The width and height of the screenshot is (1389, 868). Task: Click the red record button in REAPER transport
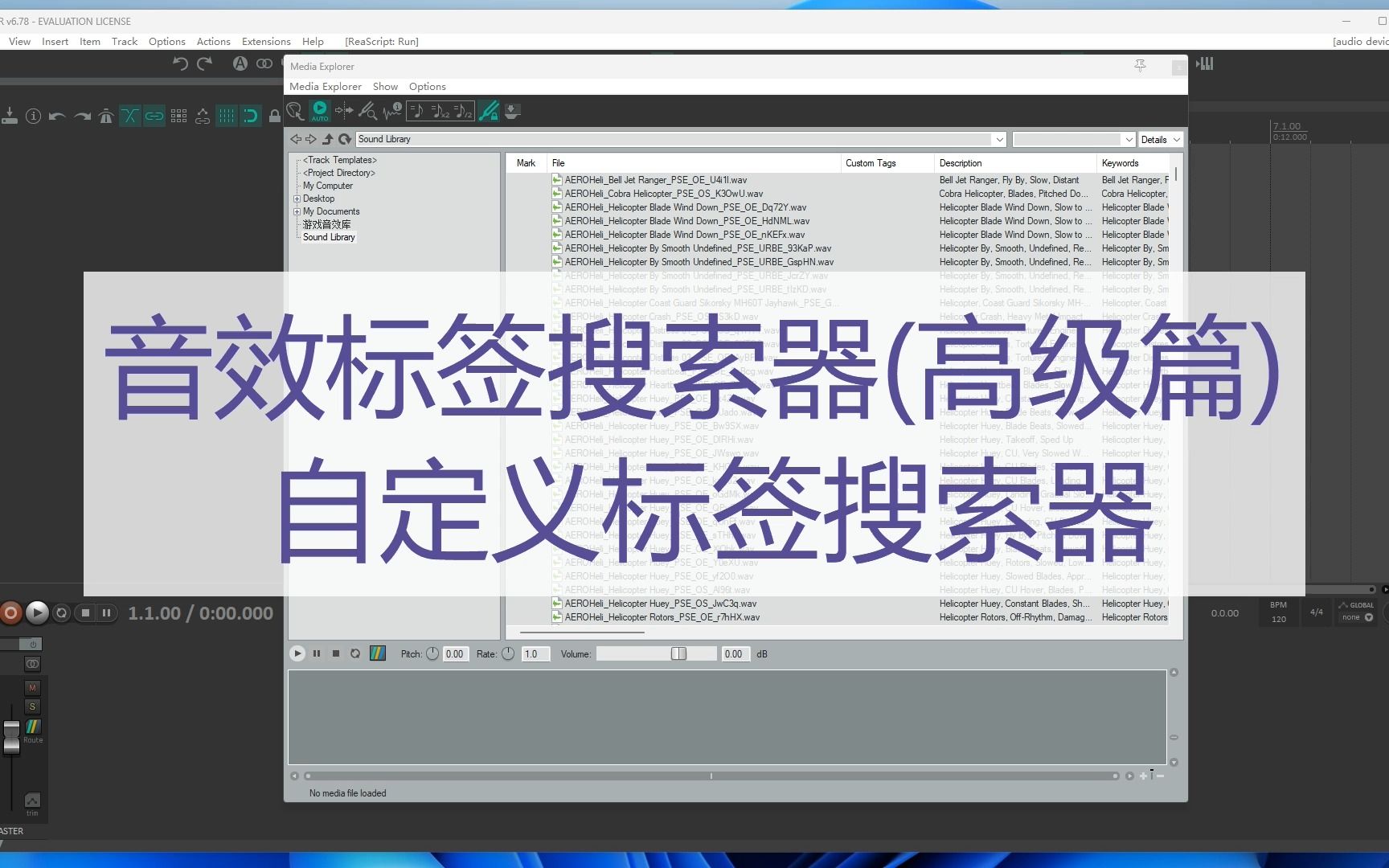tap(10, 613)
